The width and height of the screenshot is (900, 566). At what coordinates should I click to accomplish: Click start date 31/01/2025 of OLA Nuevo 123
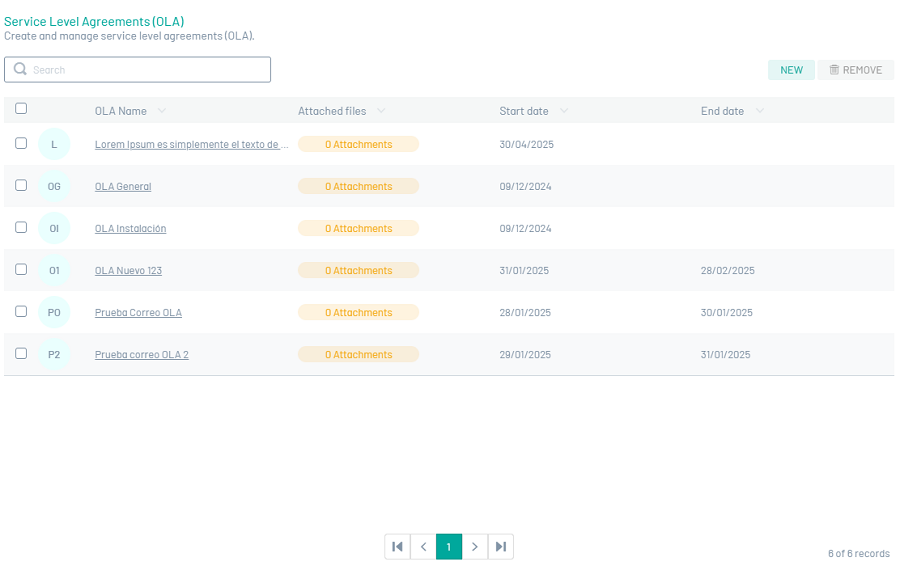pos(524,270)
